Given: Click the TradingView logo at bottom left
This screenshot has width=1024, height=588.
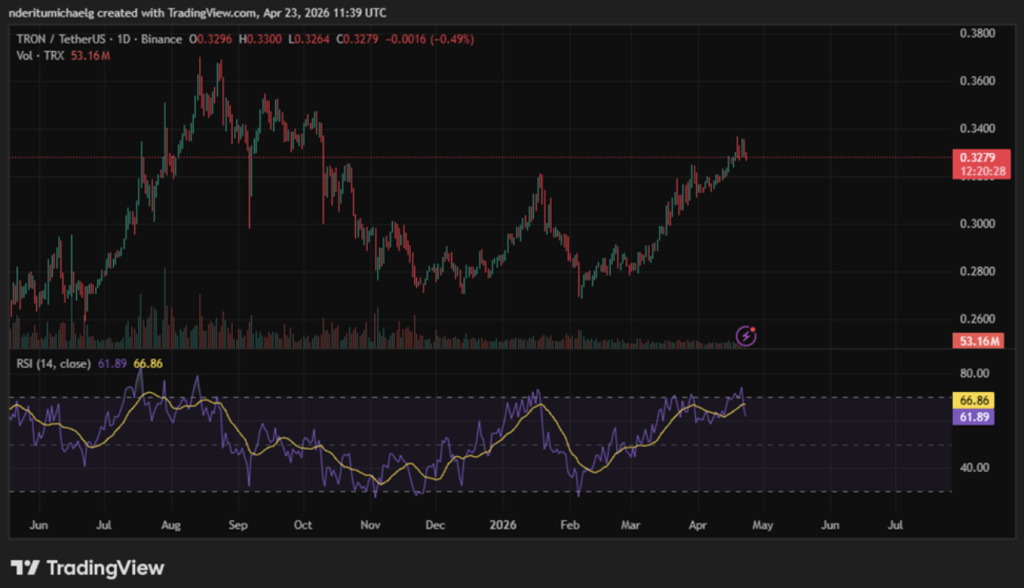Looking at the screenshot, I should 87,567.
